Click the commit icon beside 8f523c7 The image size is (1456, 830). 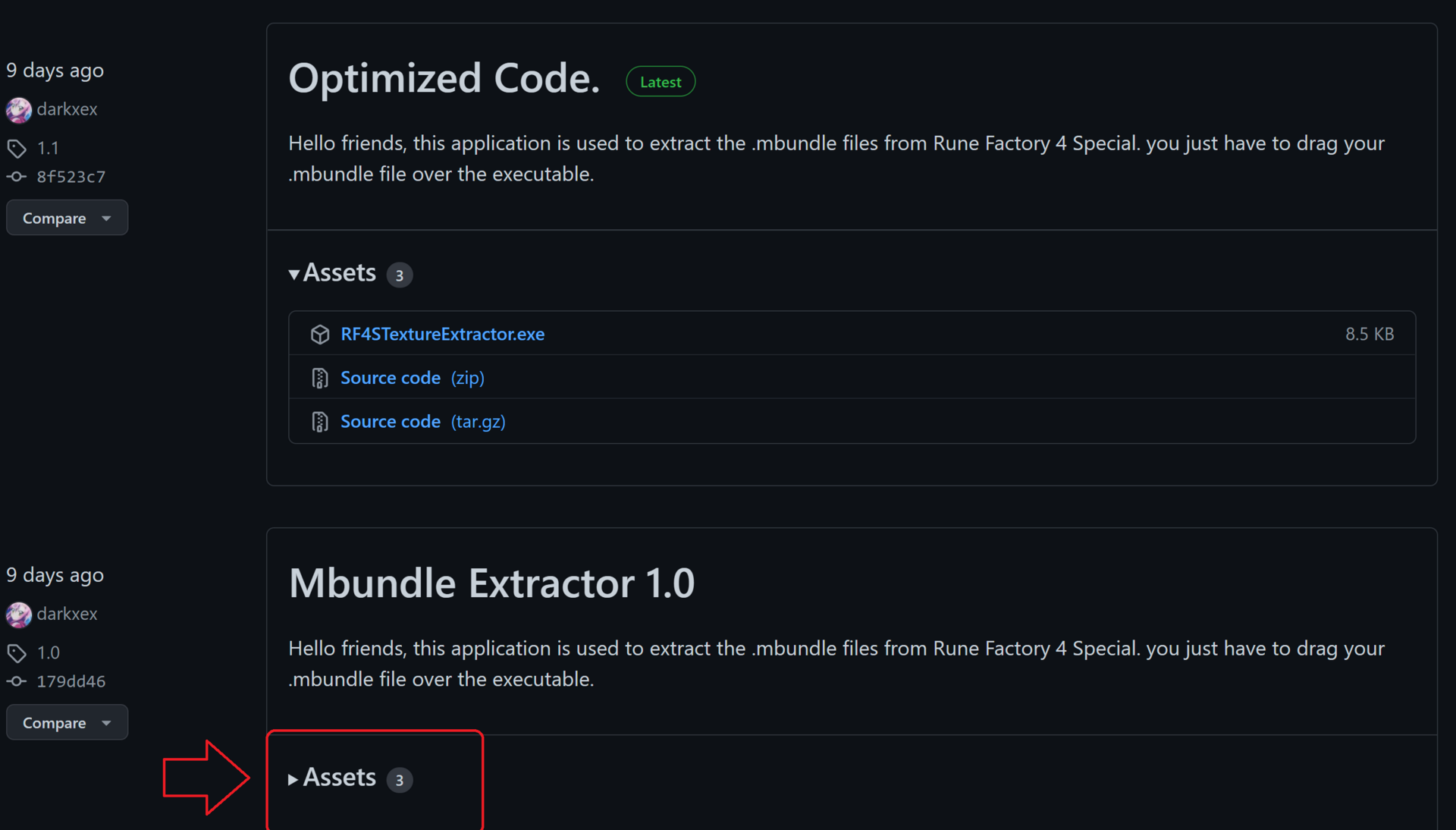[17, 177]
